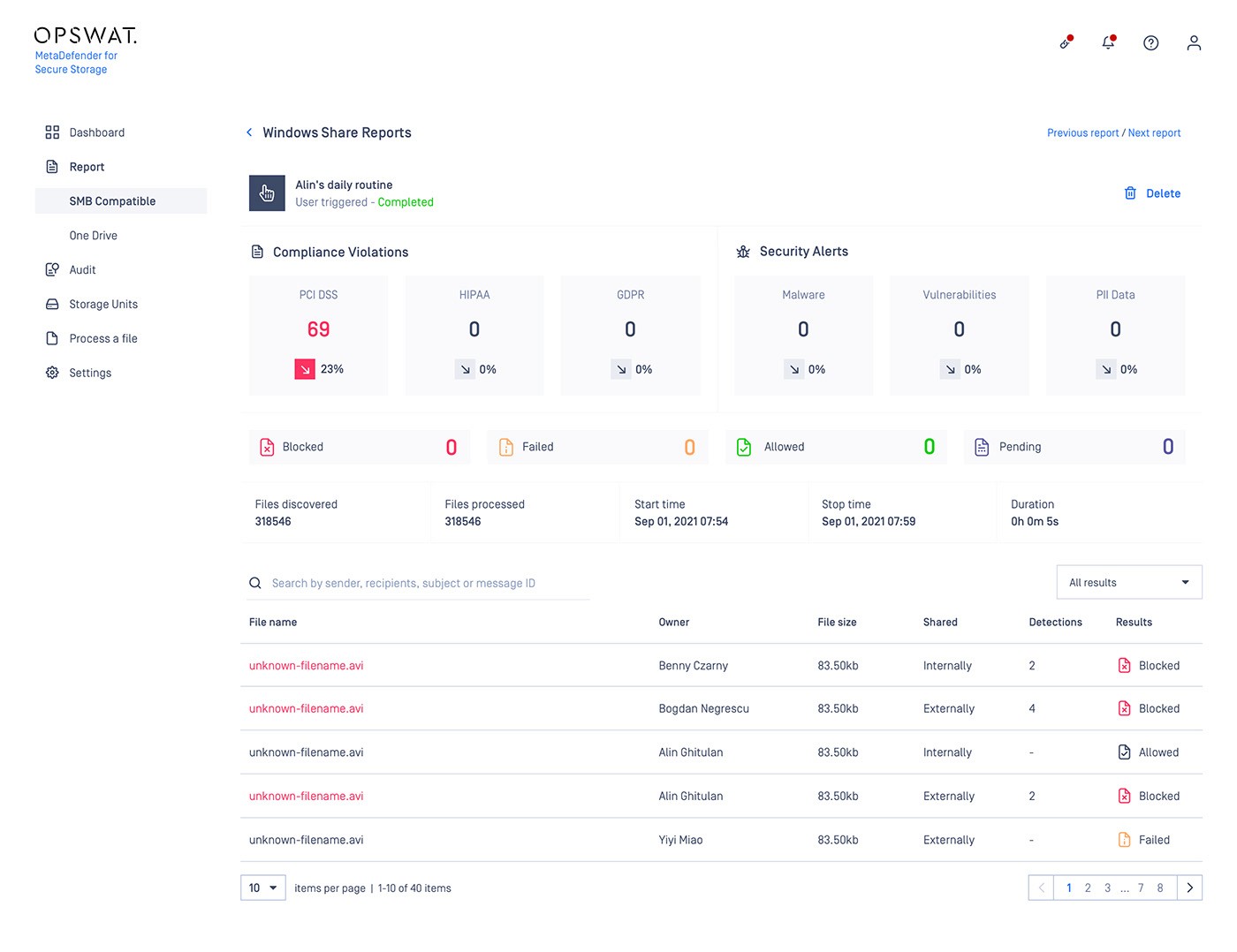
Task: Click Allowed result icon in the Internally-shared Alin Ghitulan row
Action: tap(1124, 752)
